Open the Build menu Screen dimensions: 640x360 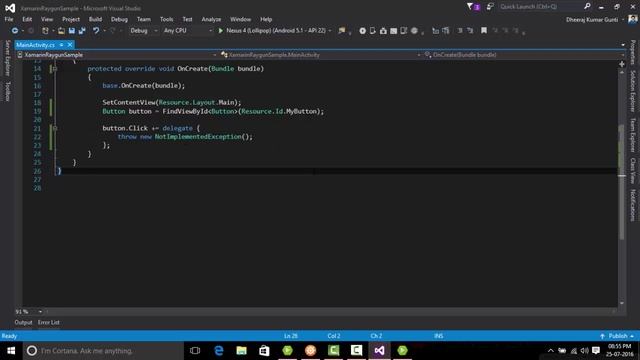pos(96,19)
